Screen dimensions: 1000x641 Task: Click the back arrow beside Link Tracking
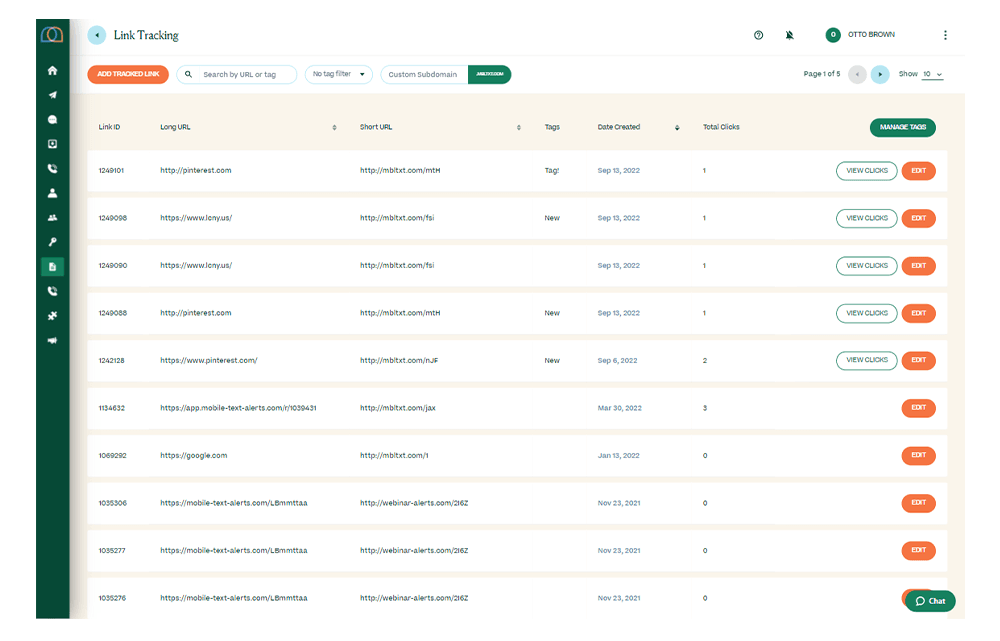[x=97, y=35]
